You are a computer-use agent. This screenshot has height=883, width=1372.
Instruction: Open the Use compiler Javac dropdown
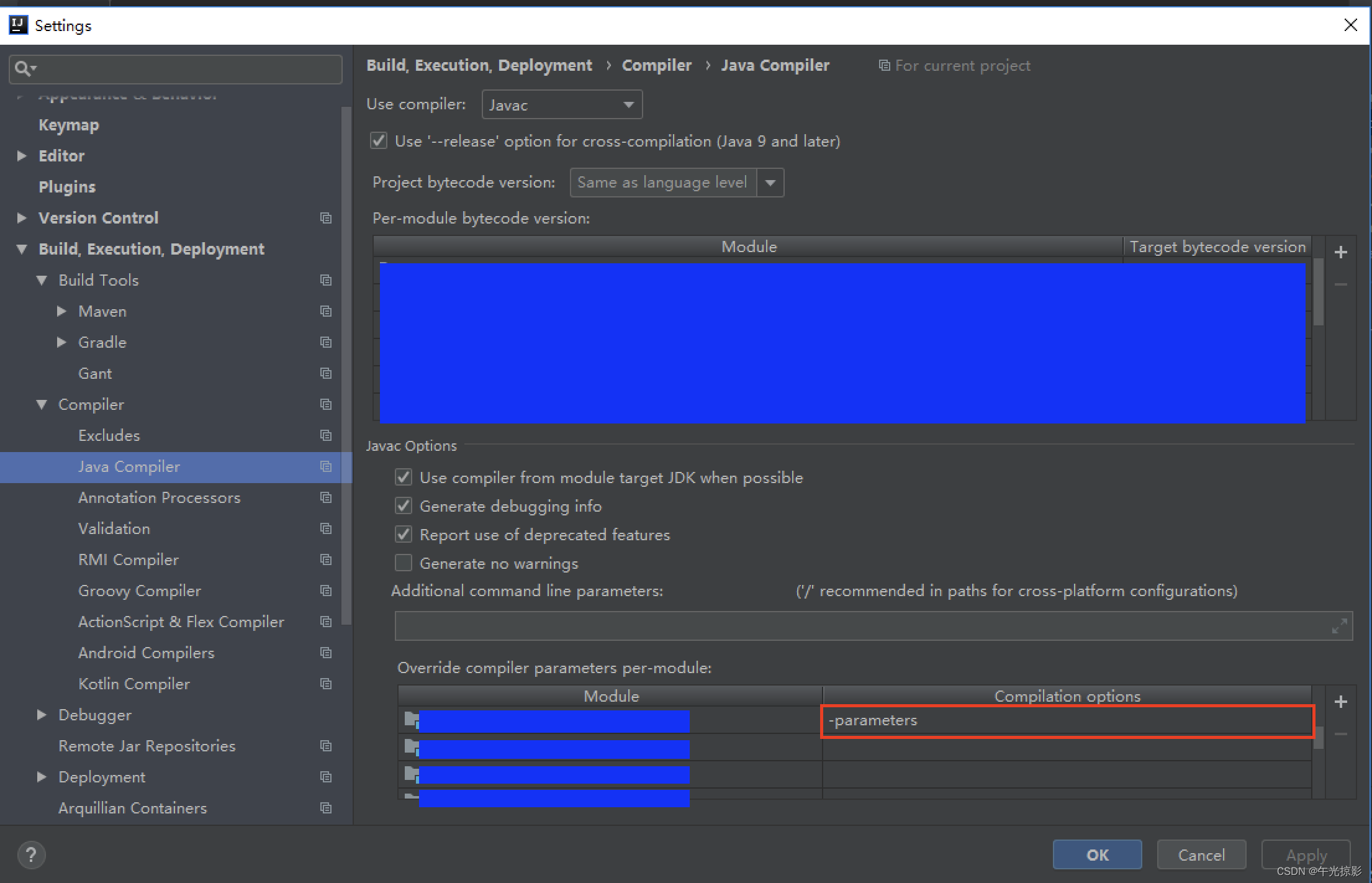(x=561, y=105)
